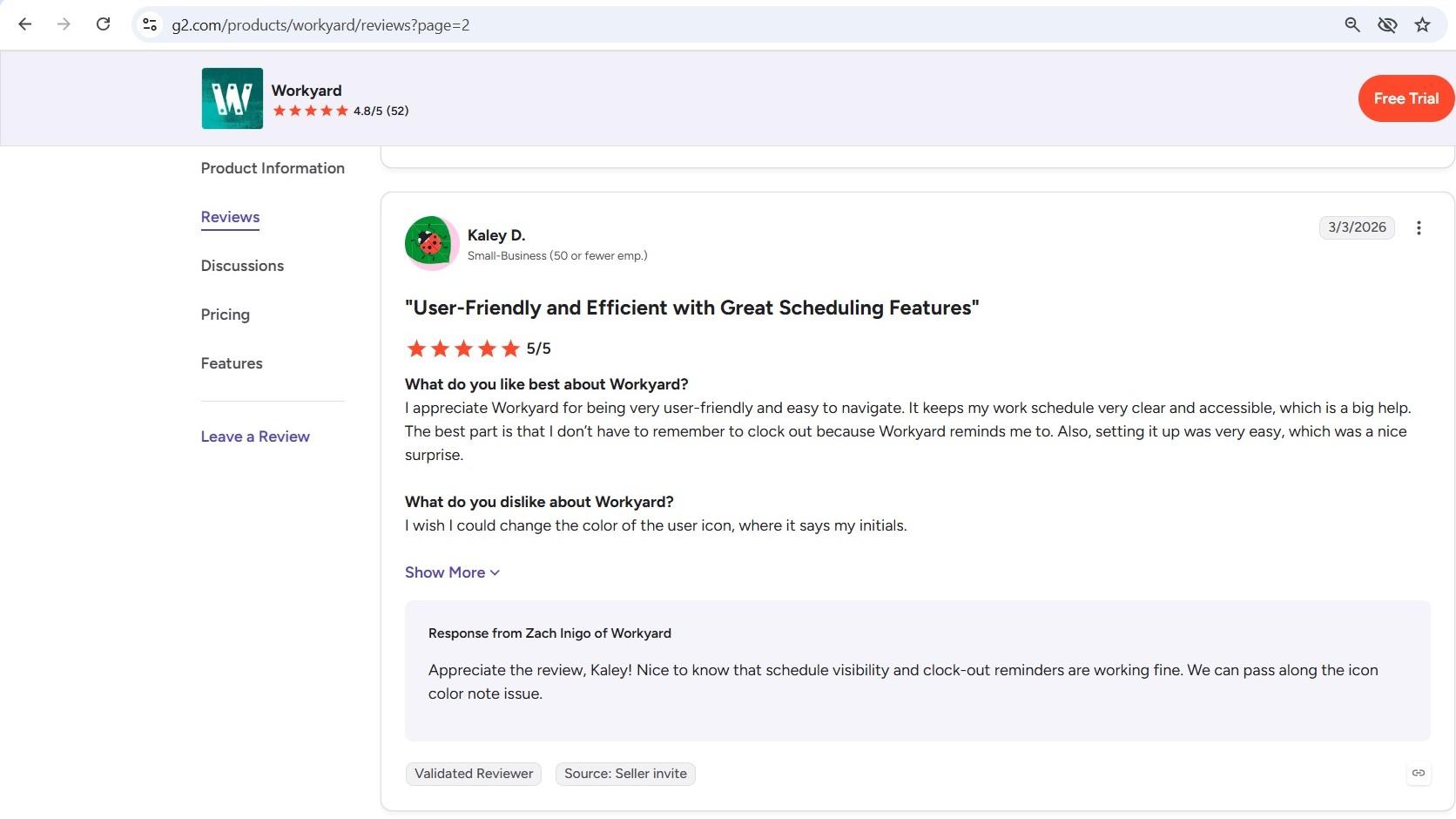Go back to the previous page
1456x819 pixels.
click(x=25, y=24)
